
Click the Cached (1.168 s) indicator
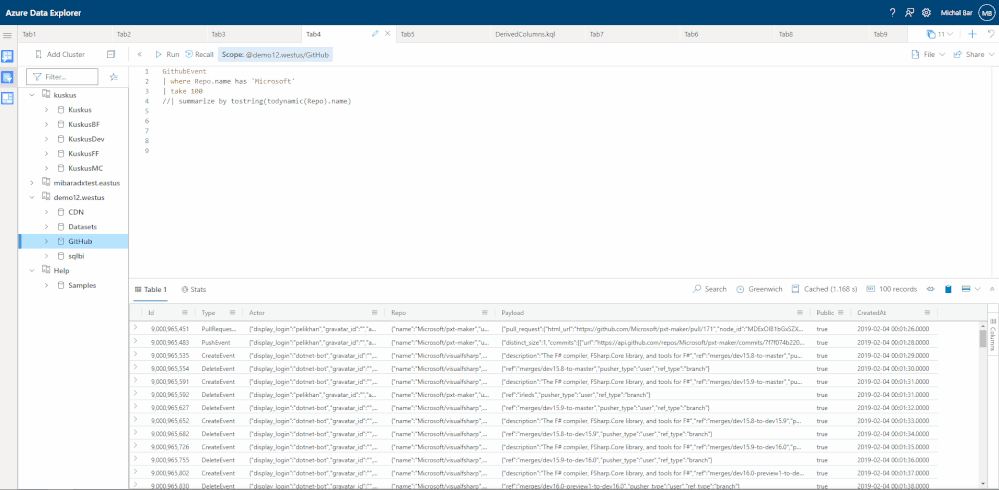824,289
